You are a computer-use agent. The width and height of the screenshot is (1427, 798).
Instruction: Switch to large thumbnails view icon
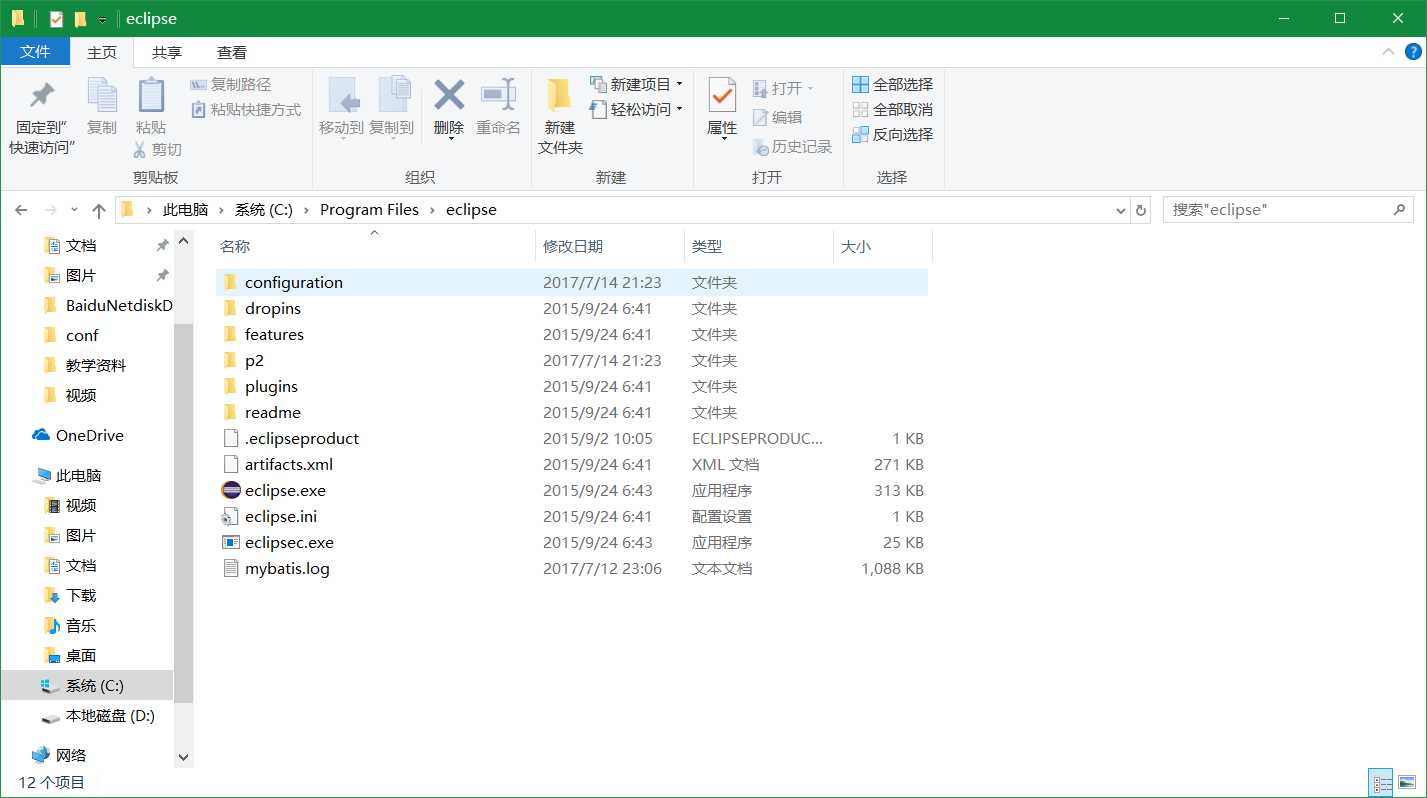(1407, 783)
